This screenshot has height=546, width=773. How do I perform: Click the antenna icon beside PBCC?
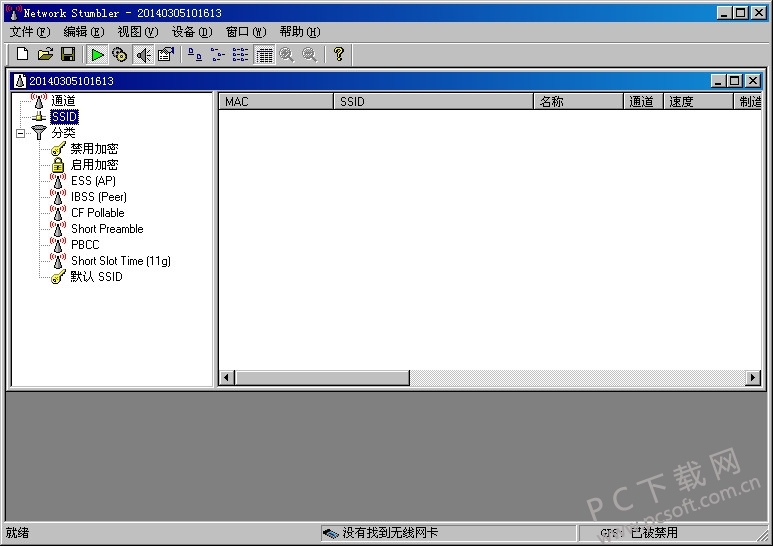[58, 244]
